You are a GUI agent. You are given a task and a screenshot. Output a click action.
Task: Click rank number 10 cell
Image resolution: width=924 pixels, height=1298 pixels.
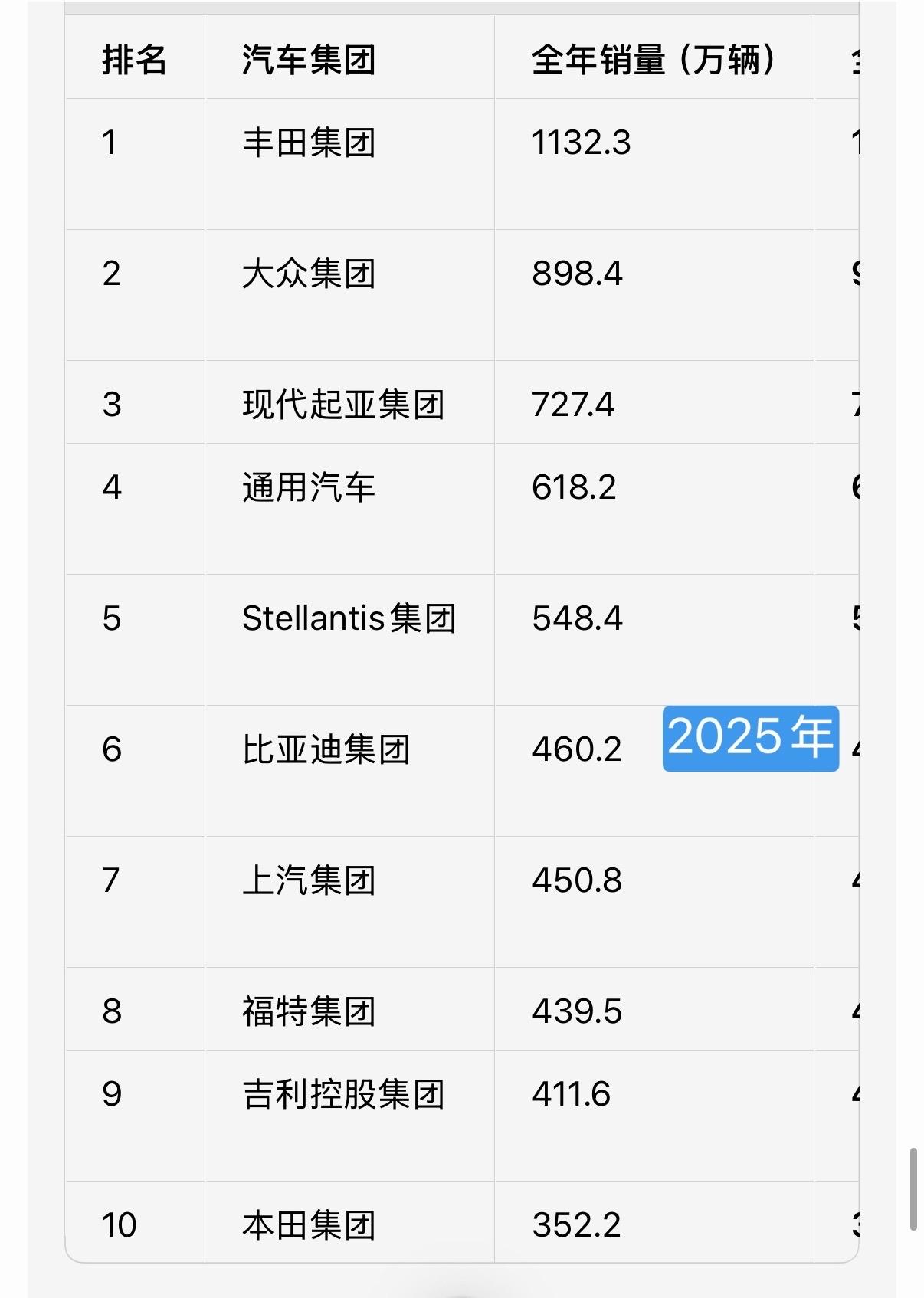135,1222
